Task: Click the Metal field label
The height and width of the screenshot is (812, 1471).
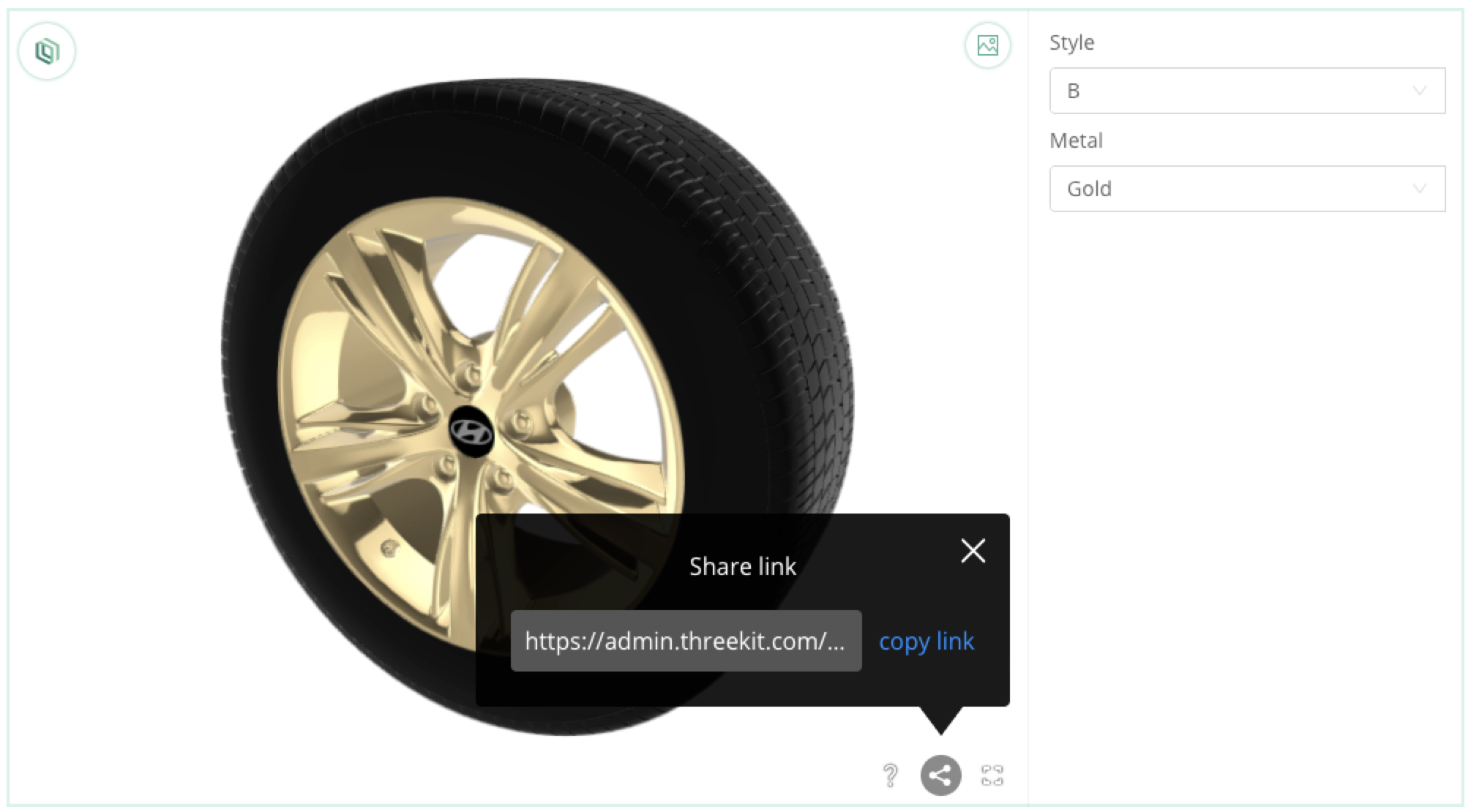Action: pyautogui.click(x=1076, y=140)
